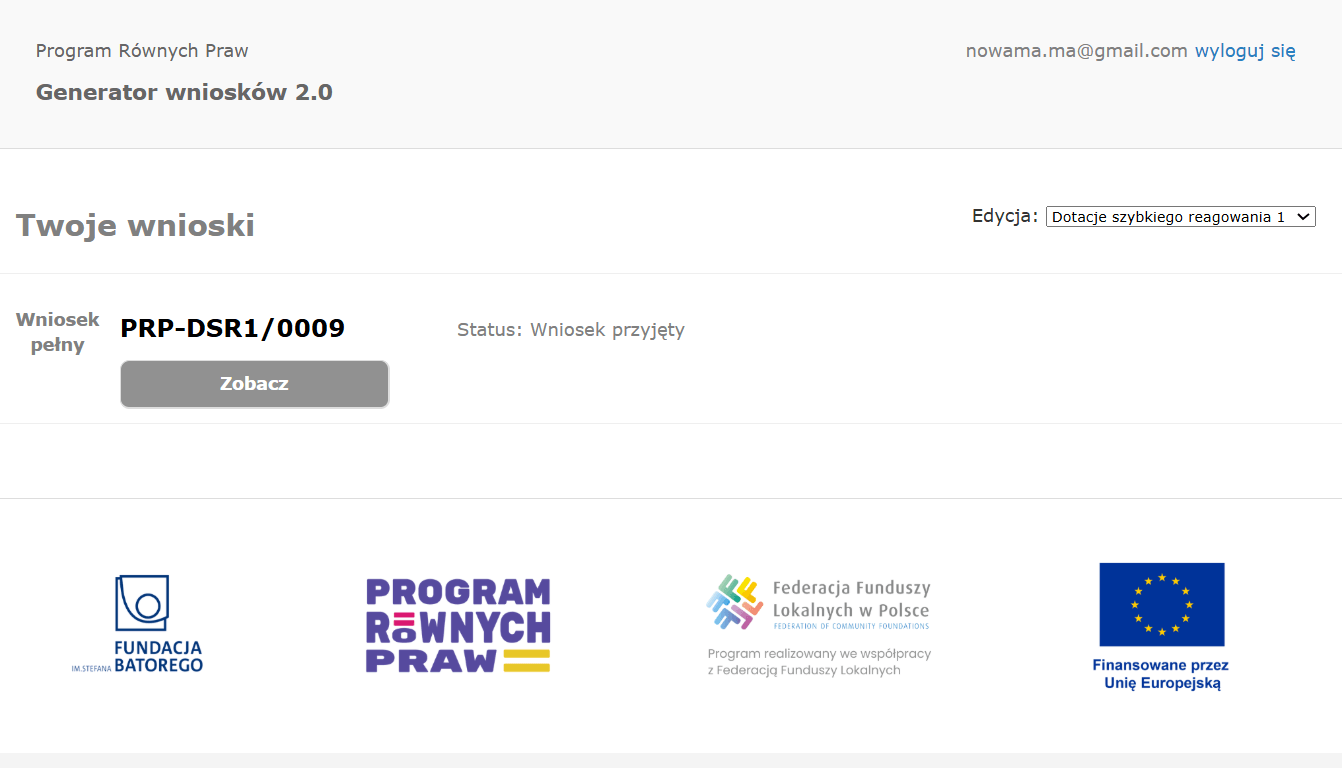The image size is (1342, 768).
Task: Click the Edycja: label
Action: tap(1005, 216)
